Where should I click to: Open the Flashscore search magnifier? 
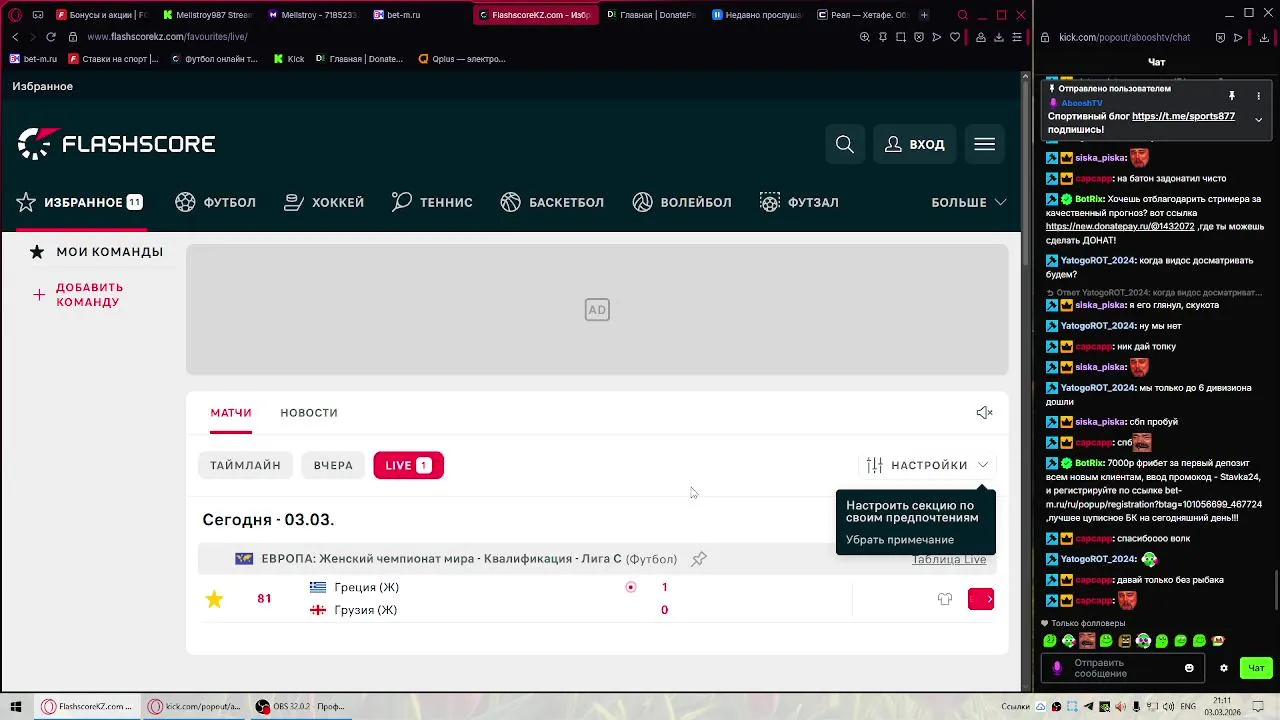point(845,145)
